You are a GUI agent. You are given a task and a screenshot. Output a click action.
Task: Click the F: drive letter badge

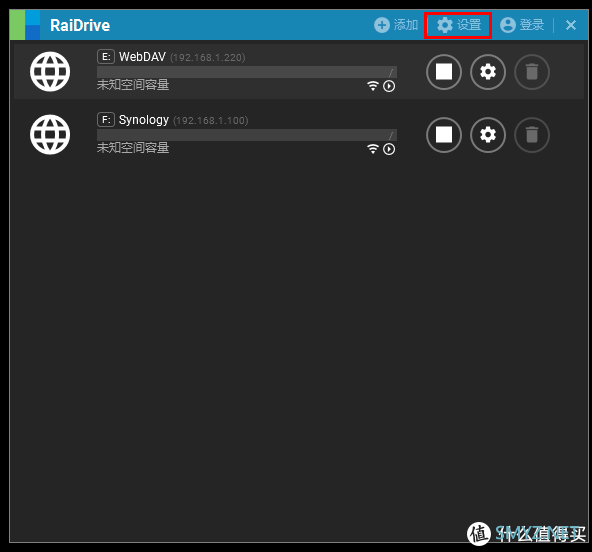[x=106, y=120]
